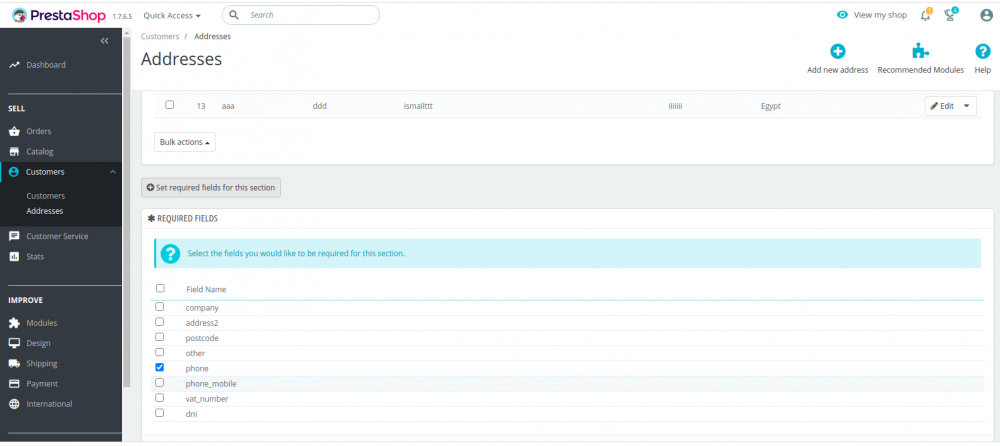Open the Orders menu item
The image size is (1000, 446).
point(38,131)
